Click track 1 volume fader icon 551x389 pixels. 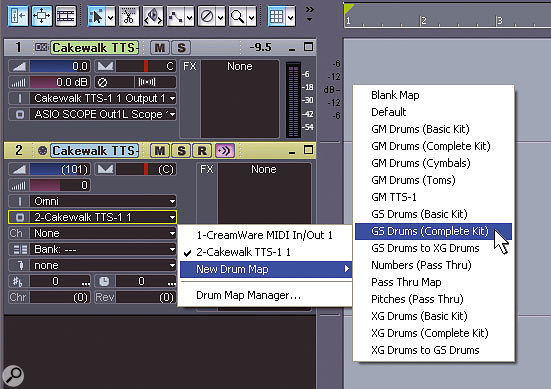19,66
